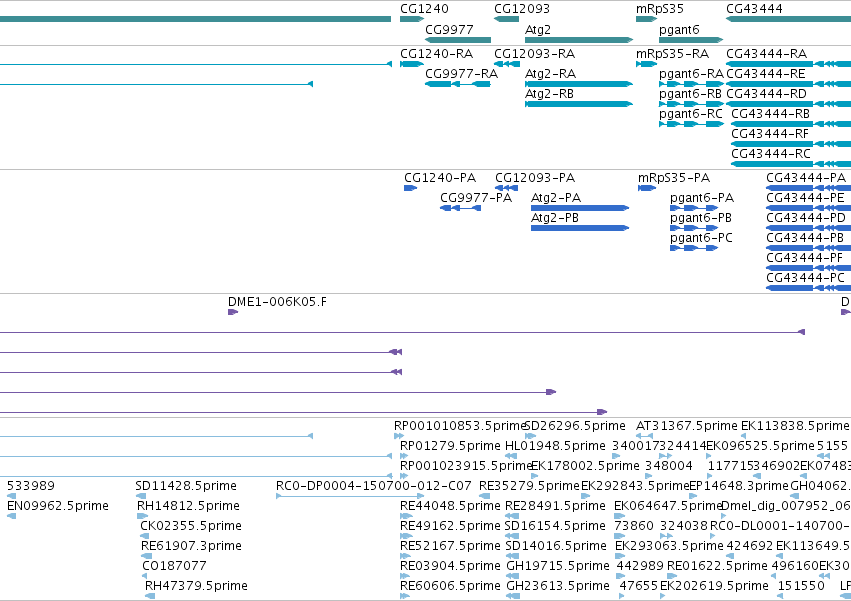Image resolution: width=851 pixels, height=601 pixels.
Task: Select EST RH47379.5prime
Action: [x=150, y=596]
